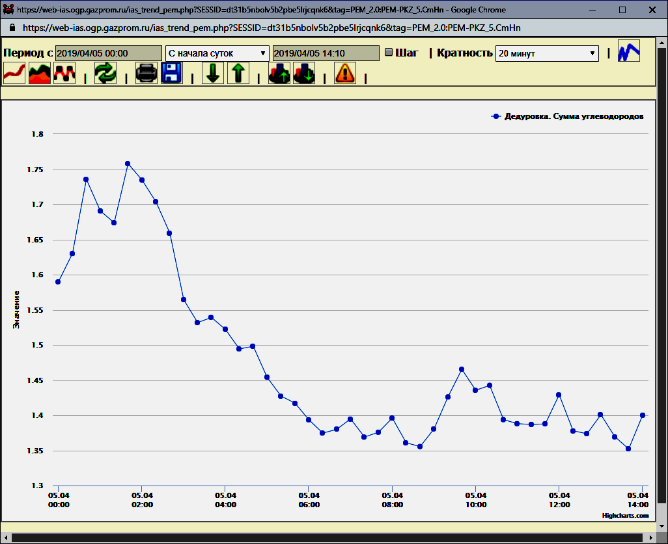Click the 'Значение' y-axis title
This screenshot has height=544, width=668.
pyautogui.click(x=16, y=310)
